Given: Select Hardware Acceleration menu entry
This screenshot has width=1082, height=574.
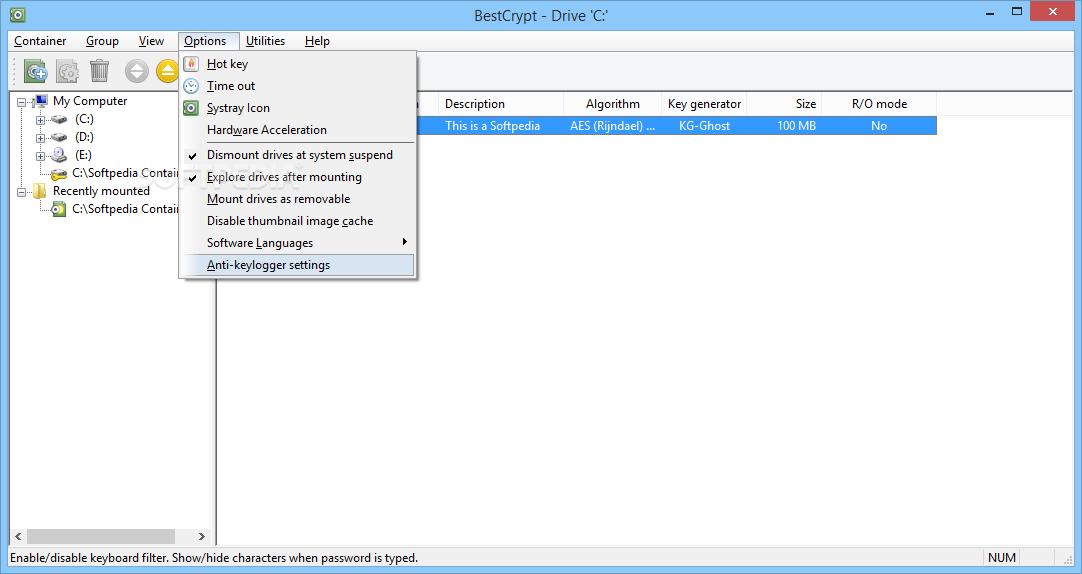Looking at the screenshot, I should point(298,130).
